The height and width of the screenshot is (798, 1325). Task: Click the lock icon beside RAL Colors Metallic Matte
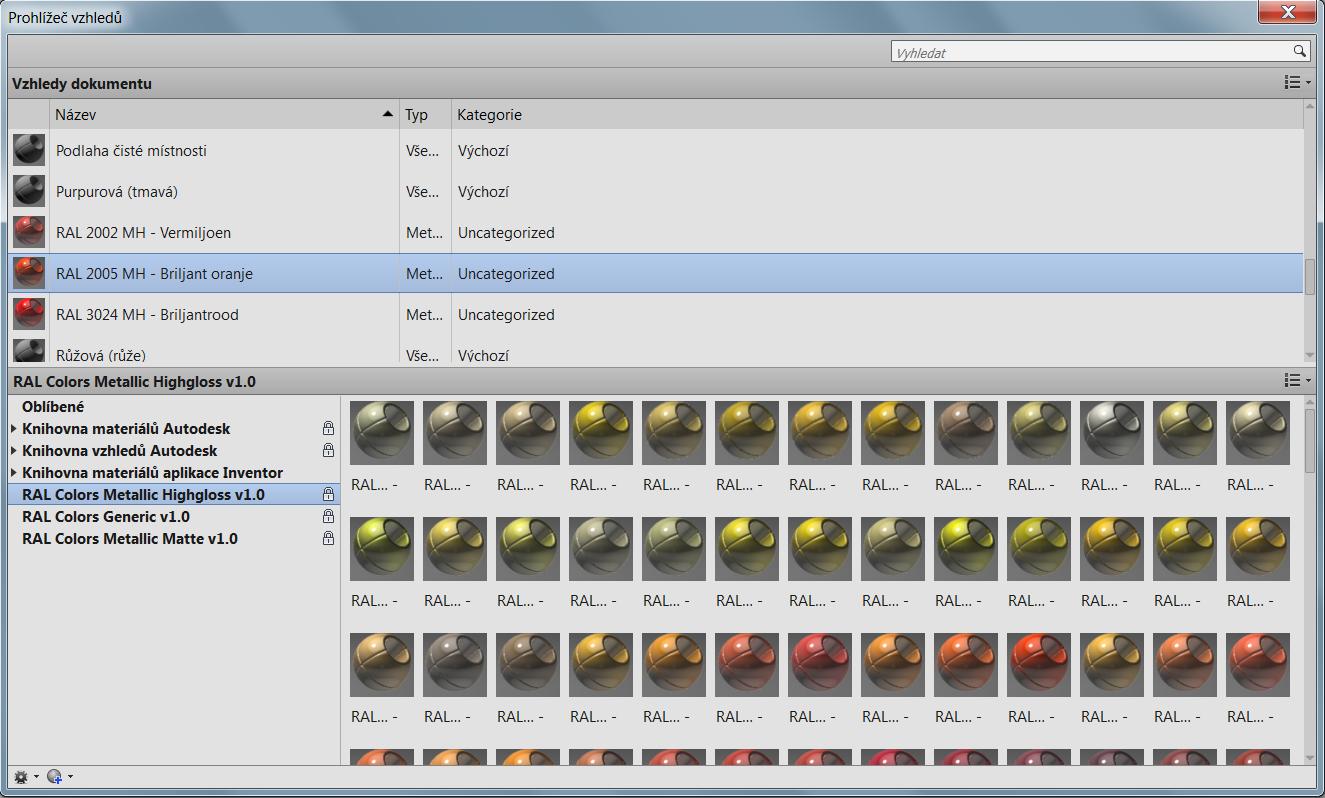tap(328, 538)
